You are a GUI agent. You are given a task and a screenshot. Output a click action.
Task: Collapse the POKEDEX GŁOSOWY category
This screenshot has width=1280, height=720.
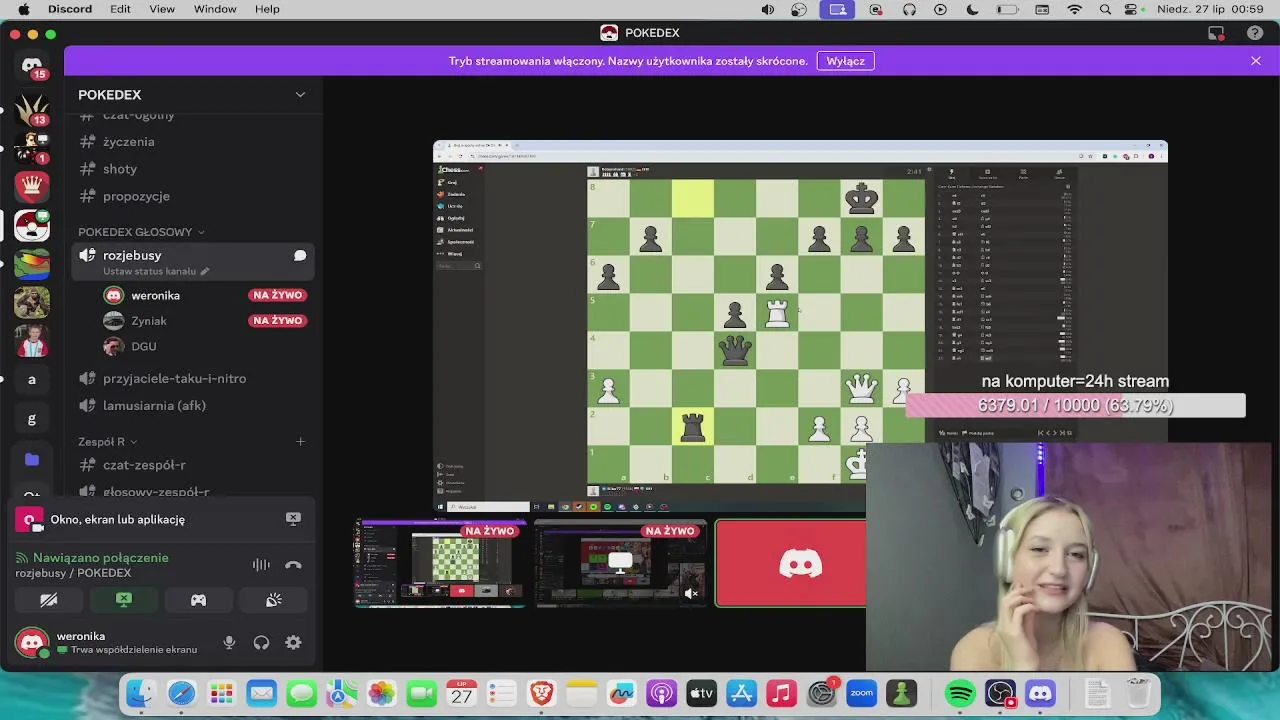[141, 232]
